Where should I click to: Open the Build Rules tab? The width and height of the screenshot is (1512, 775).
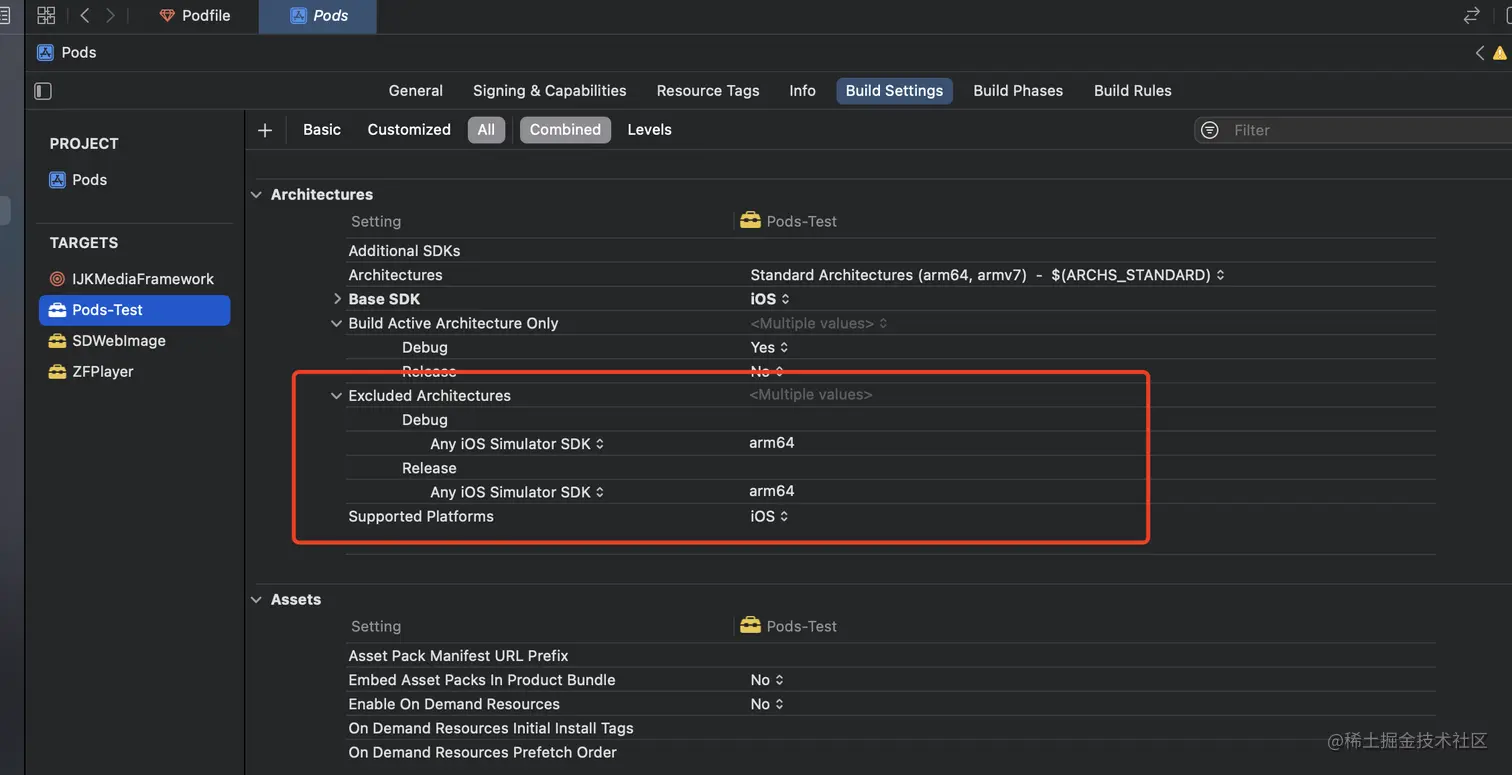click(x=1133, y=91)
